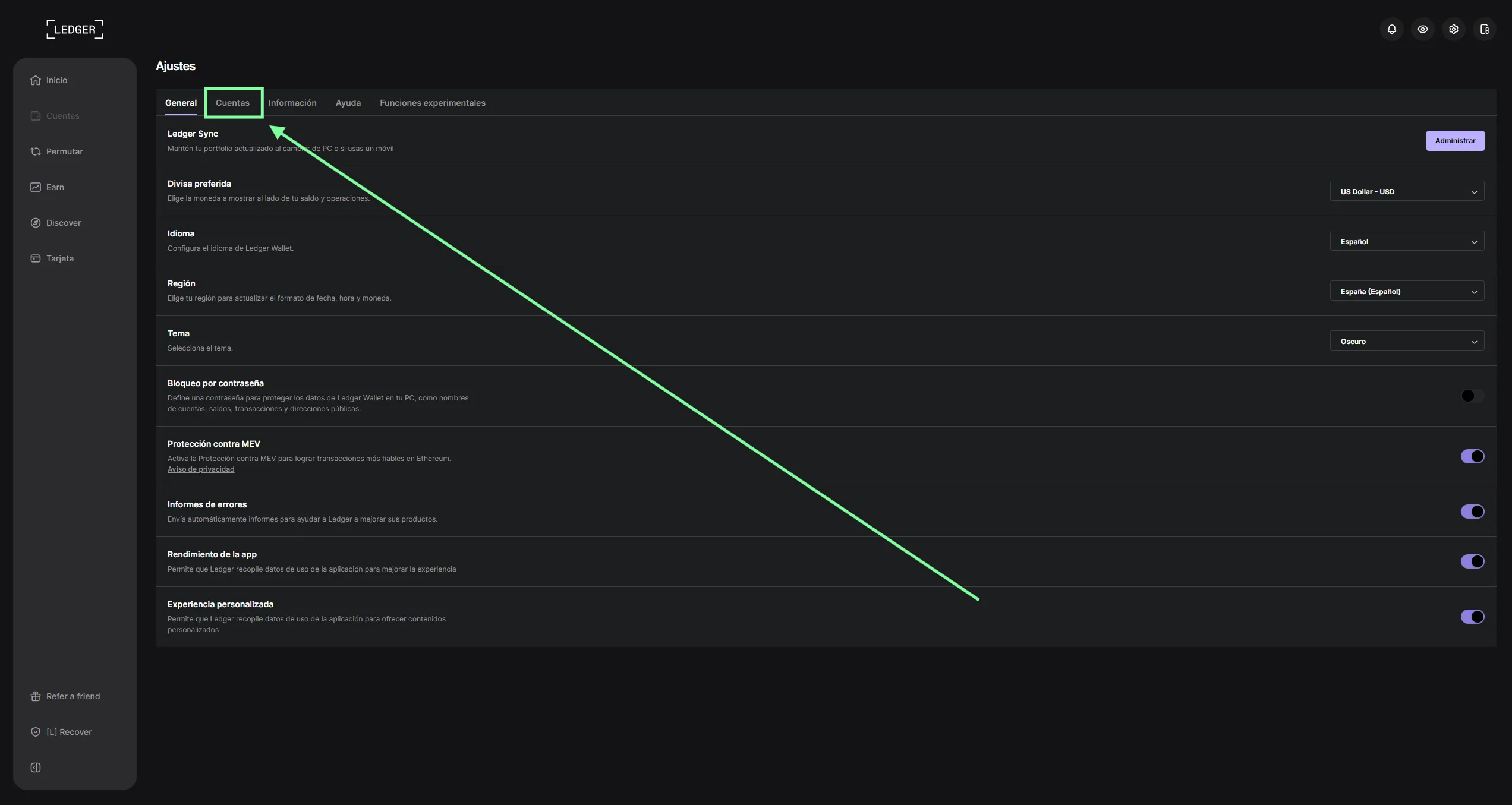
Task: Open the Oscuro theme dropdown
Action: tap(1407, 341)
